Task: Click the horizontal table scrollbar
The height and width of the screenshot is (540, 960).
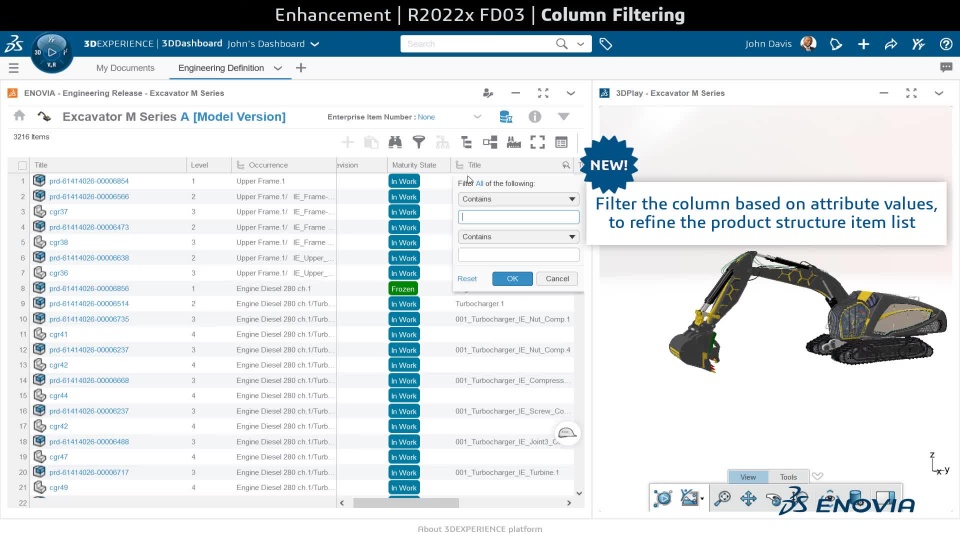Action: 406,503
